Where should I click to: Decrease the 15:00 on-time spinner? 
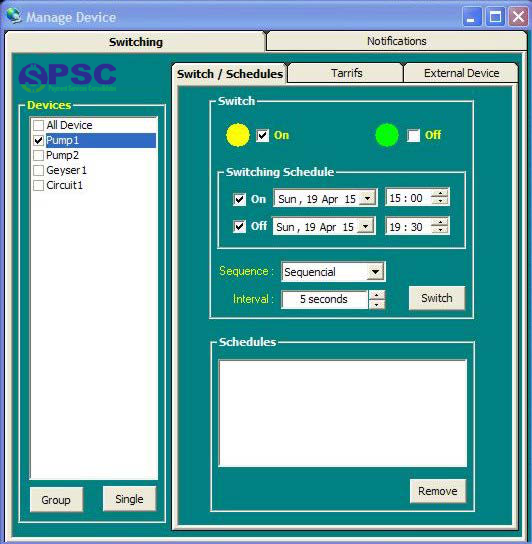[440, 202]
